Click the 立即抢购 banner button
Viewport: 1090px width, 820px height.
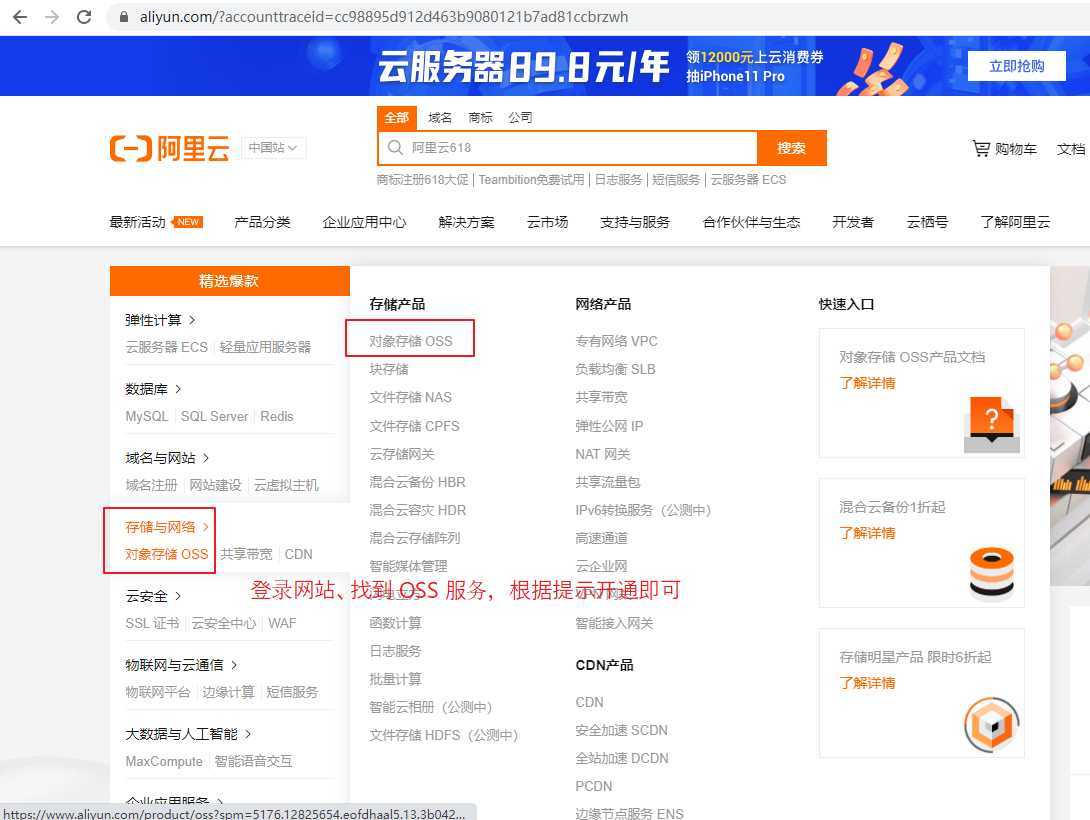point(1016,66)
